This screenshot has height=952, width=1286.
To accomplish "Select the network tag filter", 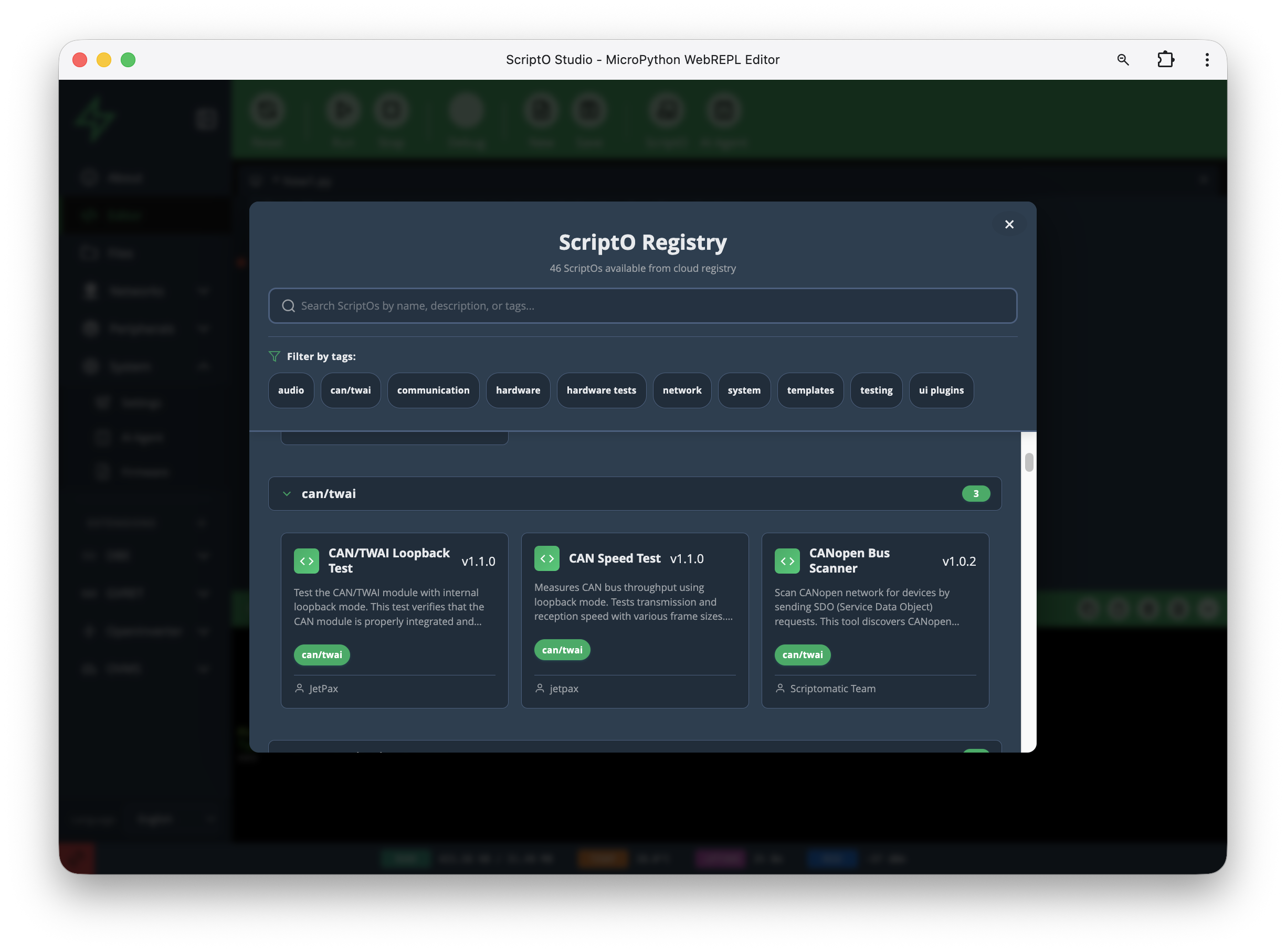I will tap(681, 390).
